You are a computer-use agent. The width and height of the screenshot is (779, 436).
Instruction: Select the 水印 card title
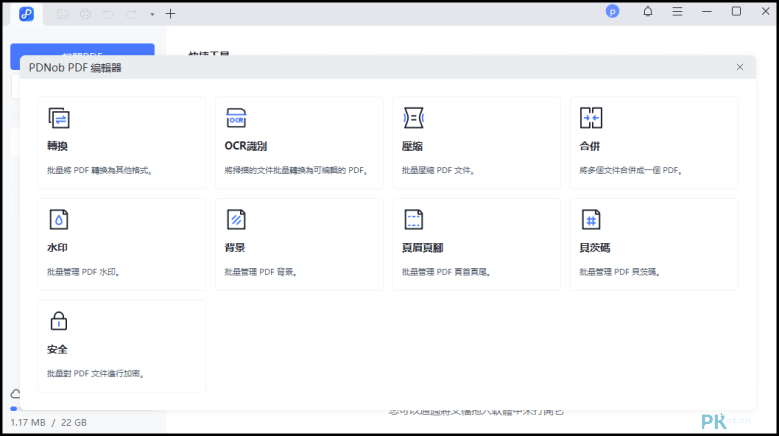coord(57,247)
